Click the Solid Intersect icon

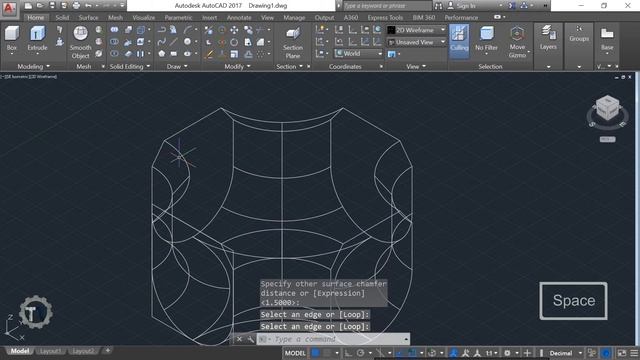tap(115, 53)
